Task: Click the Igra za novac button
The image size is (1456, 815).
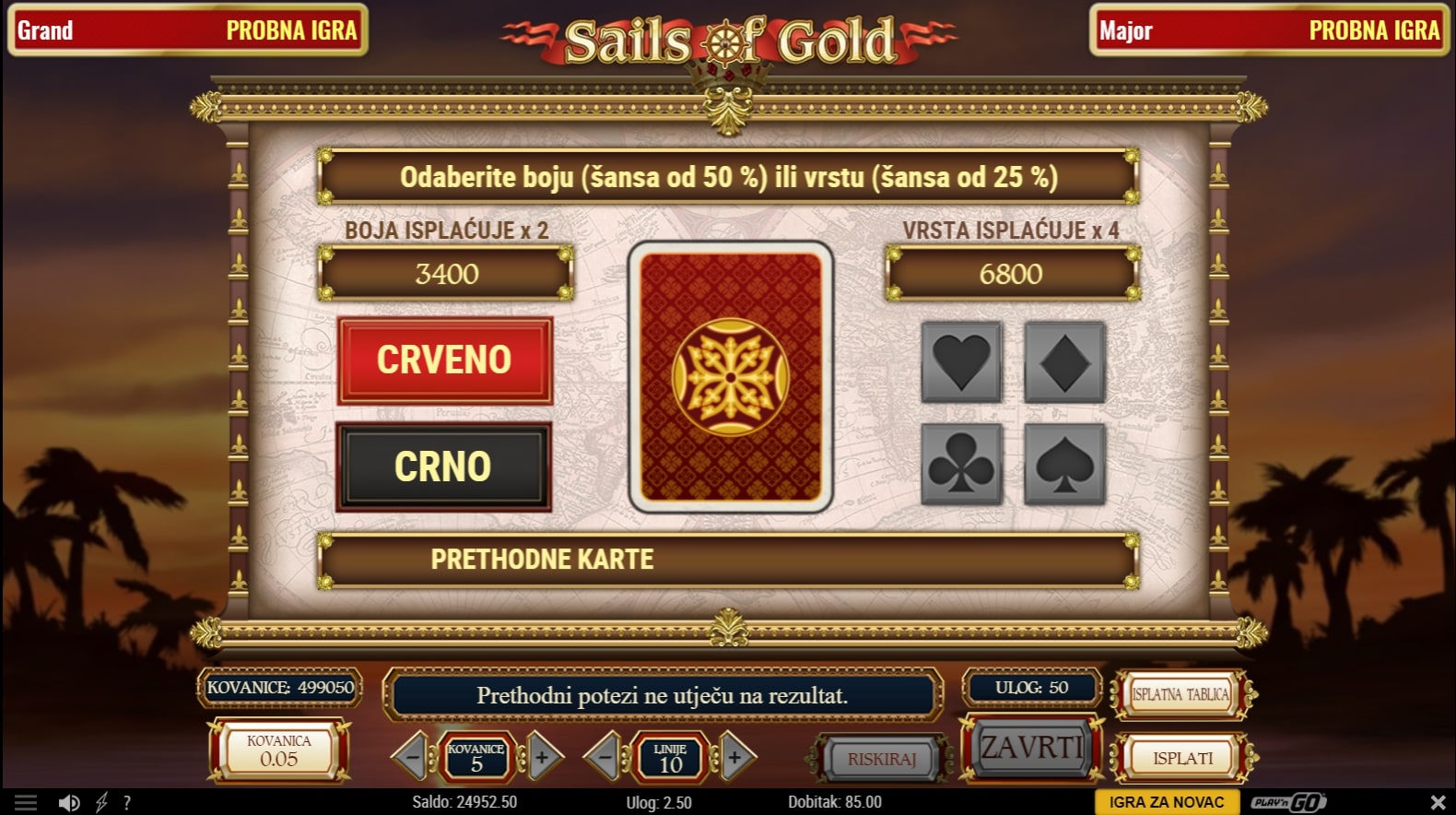Action: 1167,802
